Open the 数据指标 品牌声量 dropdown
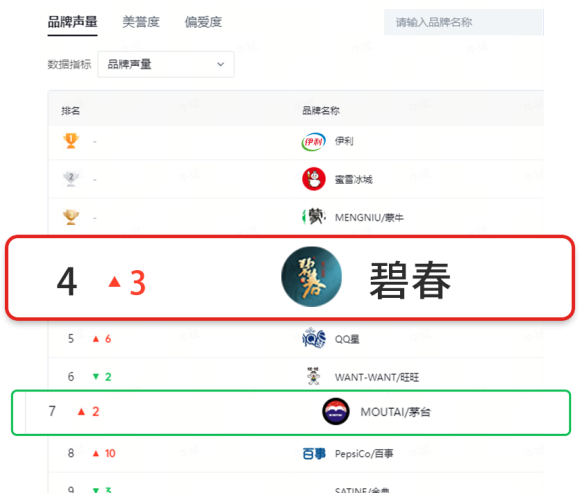 tap(166, 64)
